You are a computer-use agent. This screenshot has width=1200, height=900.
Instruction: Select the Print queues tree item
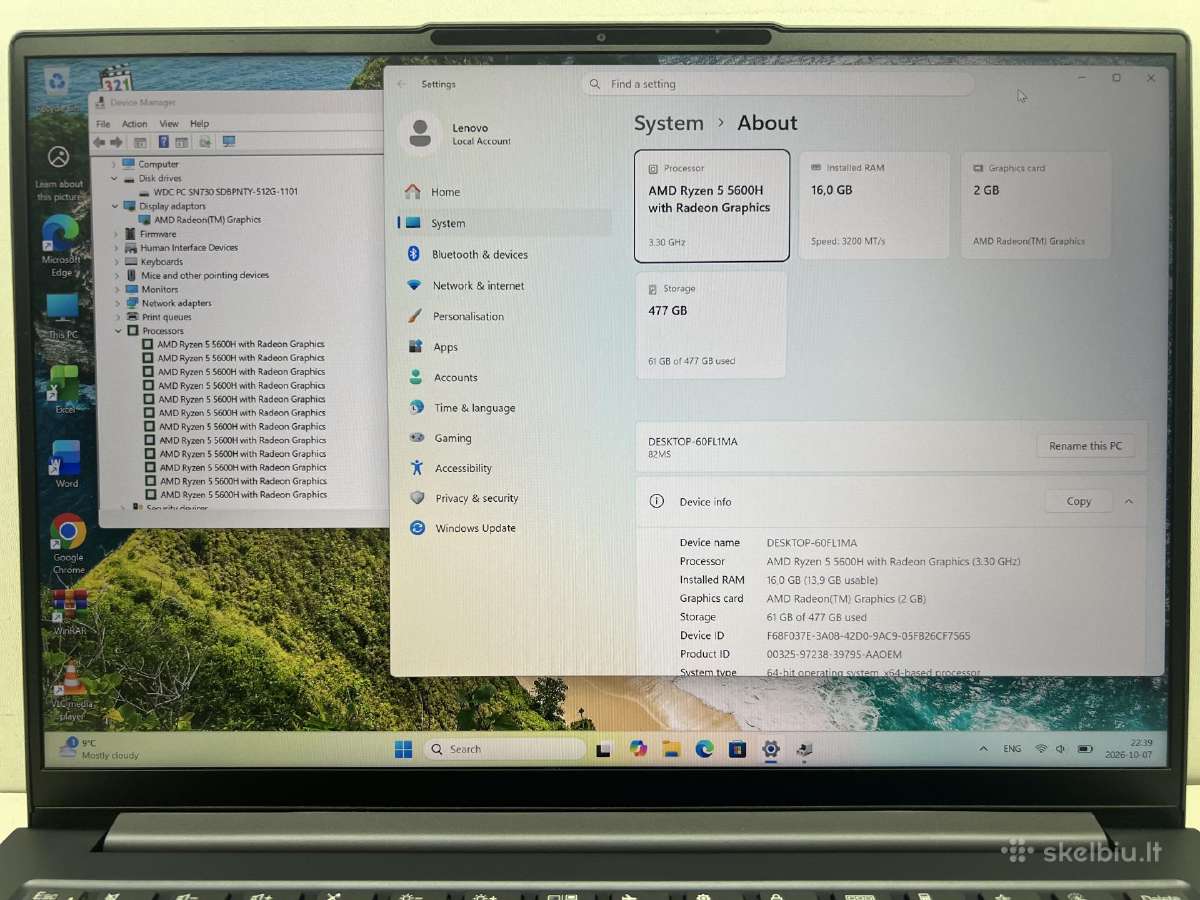click(159, 317)
